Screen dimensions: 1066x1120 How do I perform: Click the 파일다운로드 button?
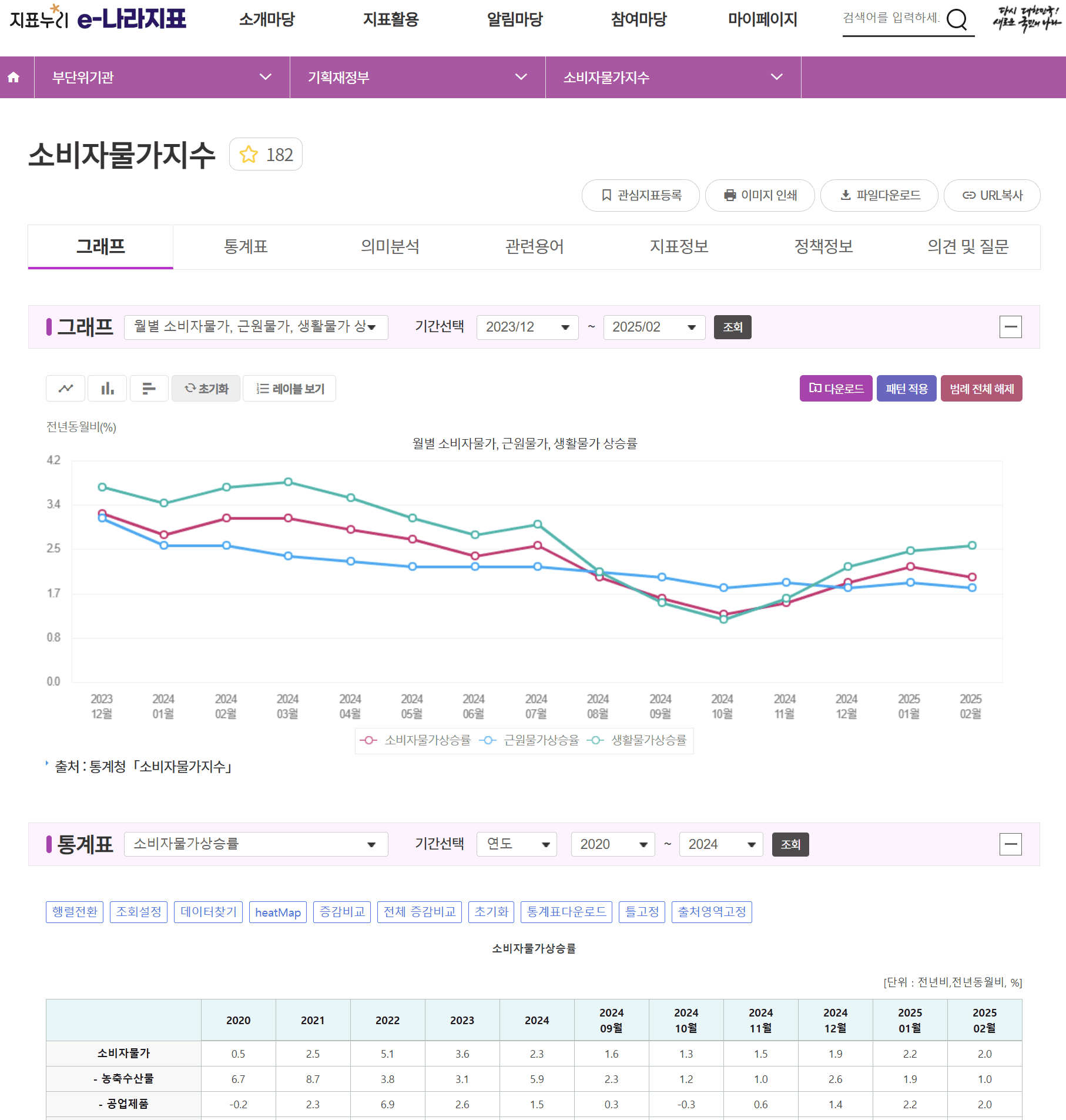tap(879, 195)
